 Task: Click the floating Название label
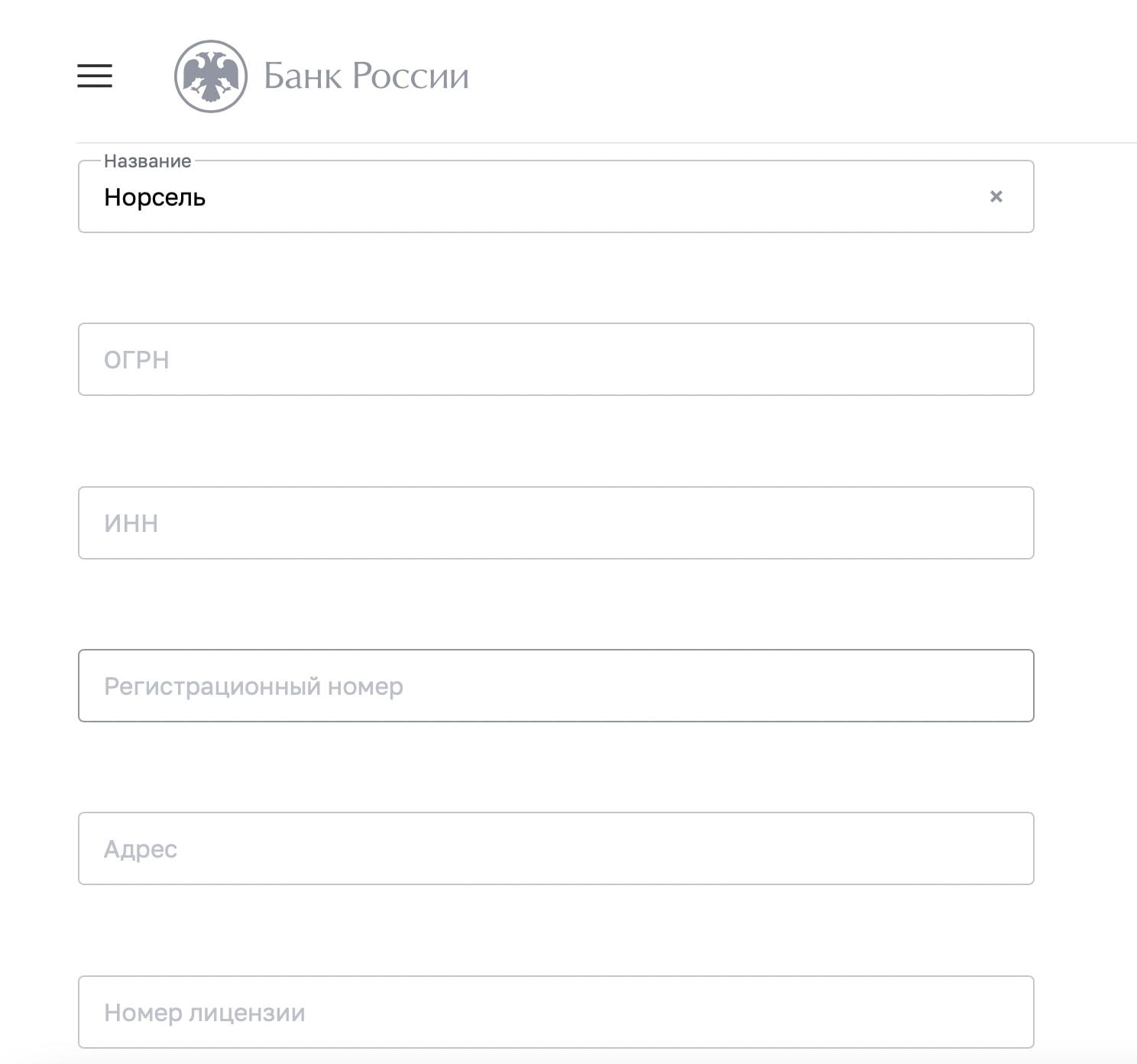(x=147, y=161)
